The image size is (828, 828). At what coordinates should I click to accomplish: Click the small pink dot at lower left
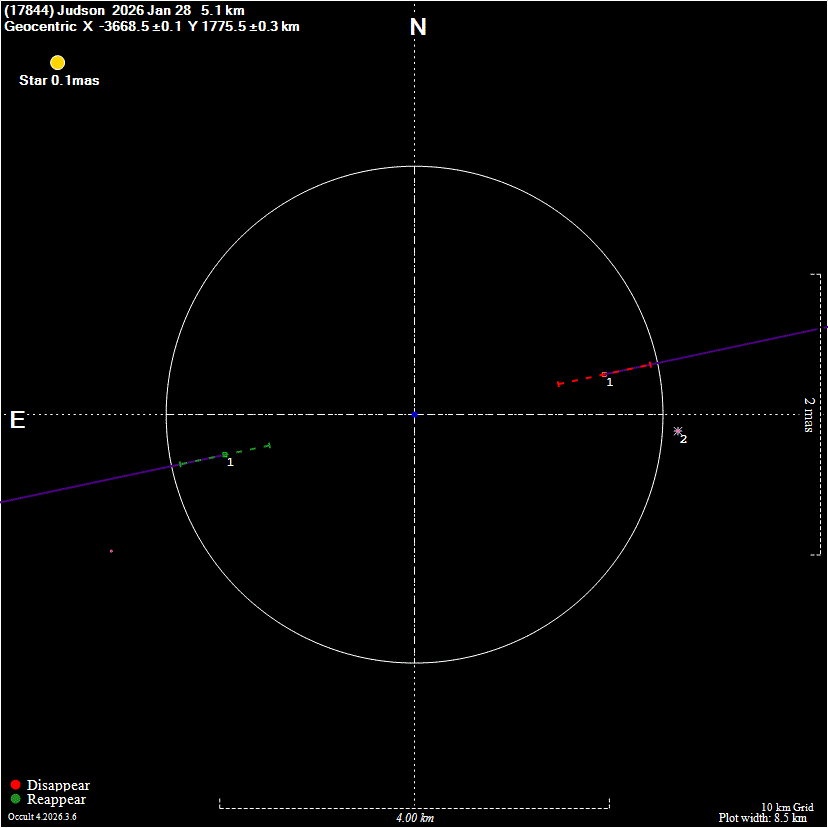[x=111, y=551]
